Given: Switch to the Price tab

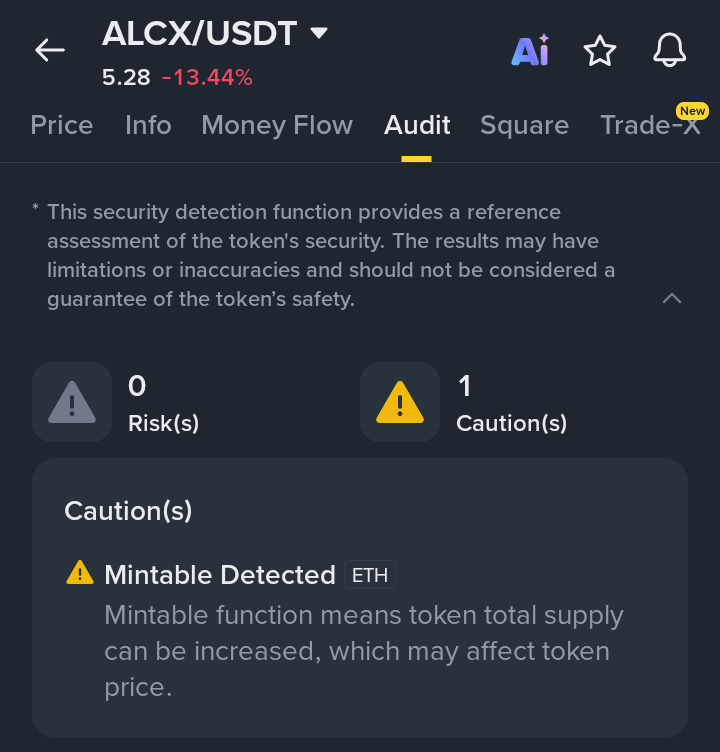Looking at the screenshot, I should (x=61, y=125).
